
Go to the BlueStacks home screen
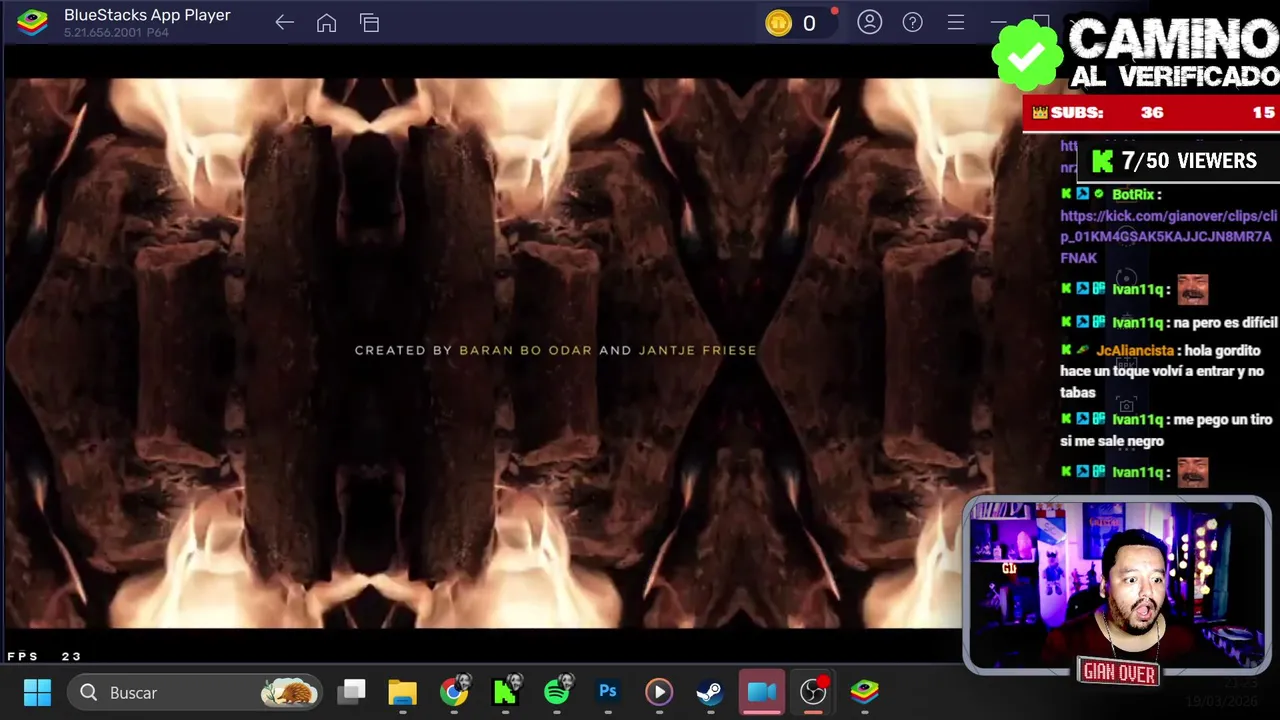[x=326, y=23]
